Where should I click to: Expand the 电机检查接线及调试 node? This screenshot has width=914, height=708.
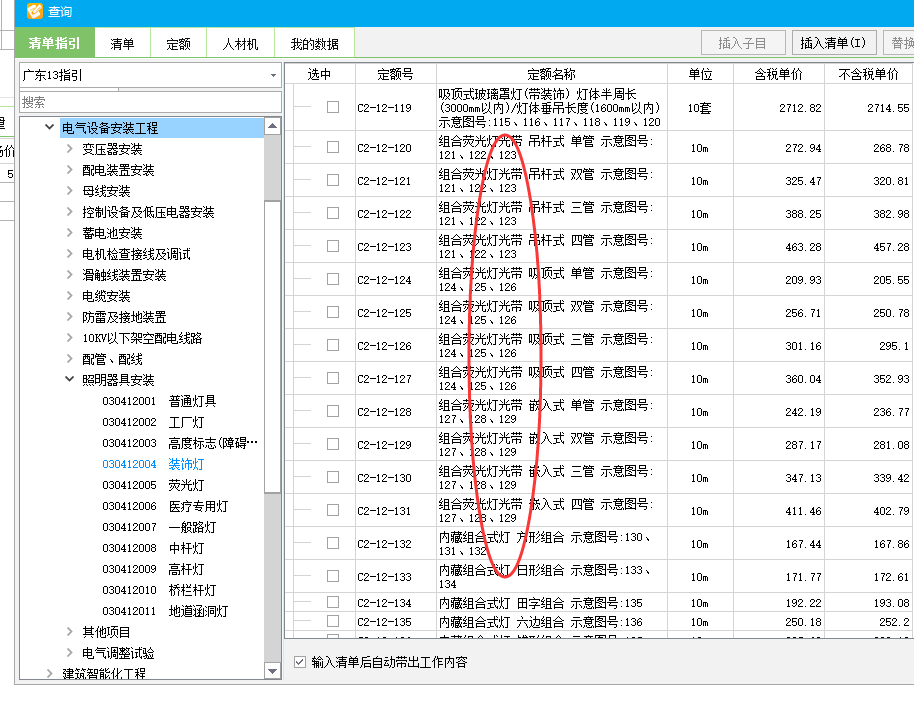click(70, 253)
